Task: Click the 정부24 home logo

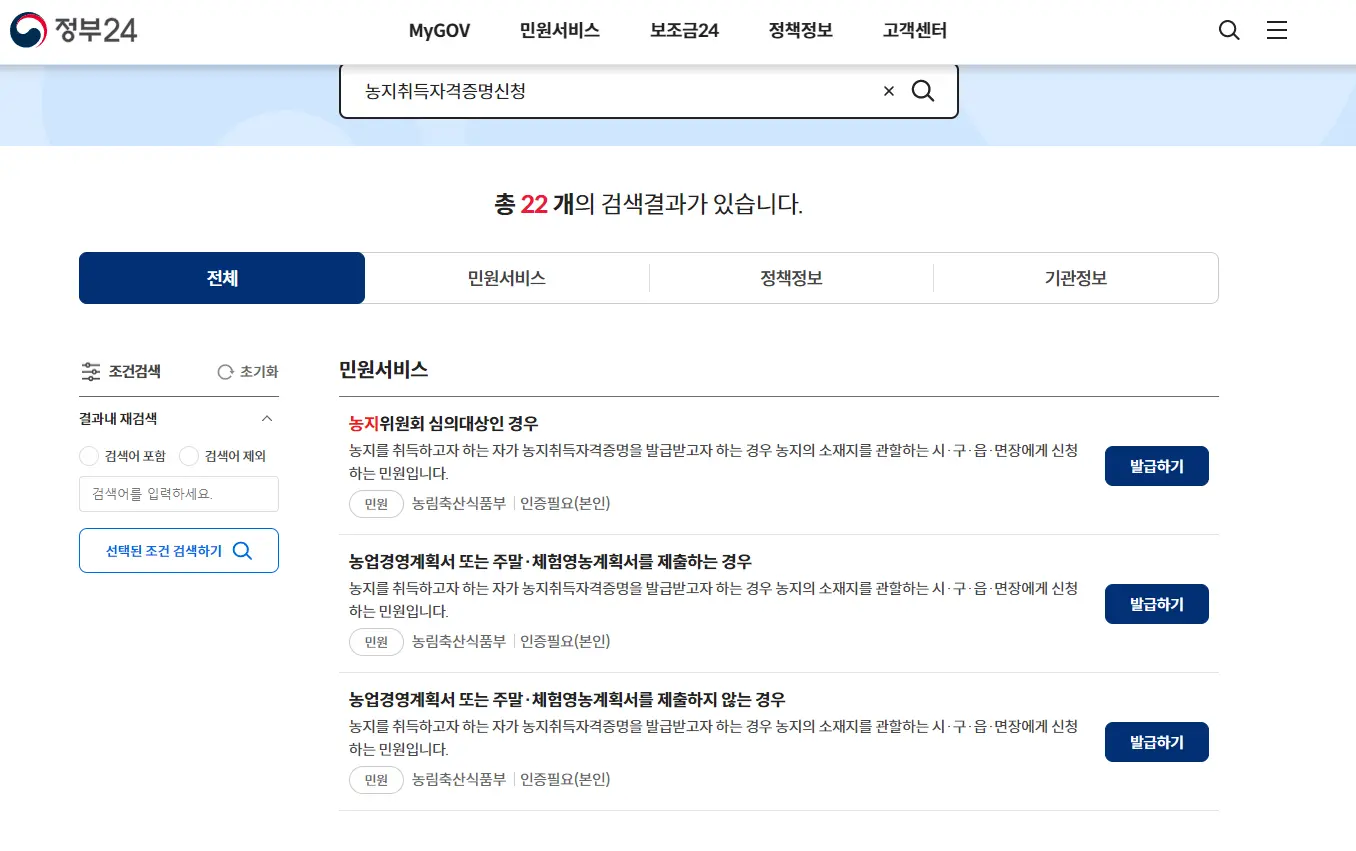Action: pyautogui.click(x=73, y=30)
